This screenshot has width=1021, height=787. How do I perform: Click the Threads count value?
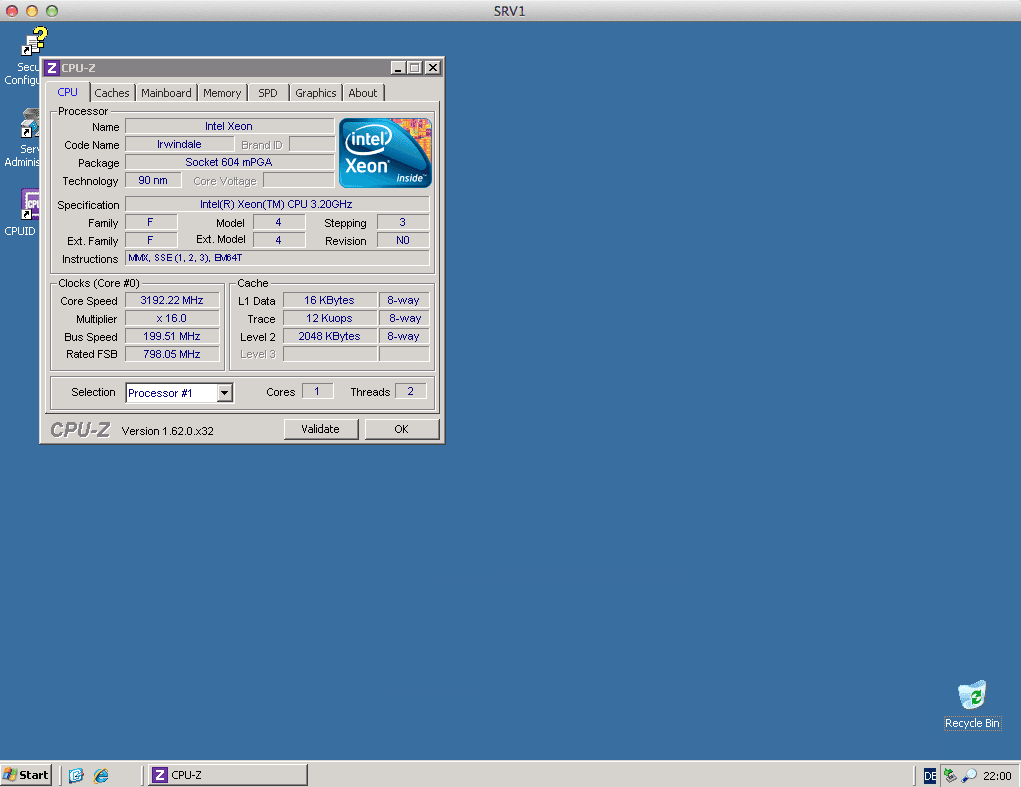click(410, 391)
